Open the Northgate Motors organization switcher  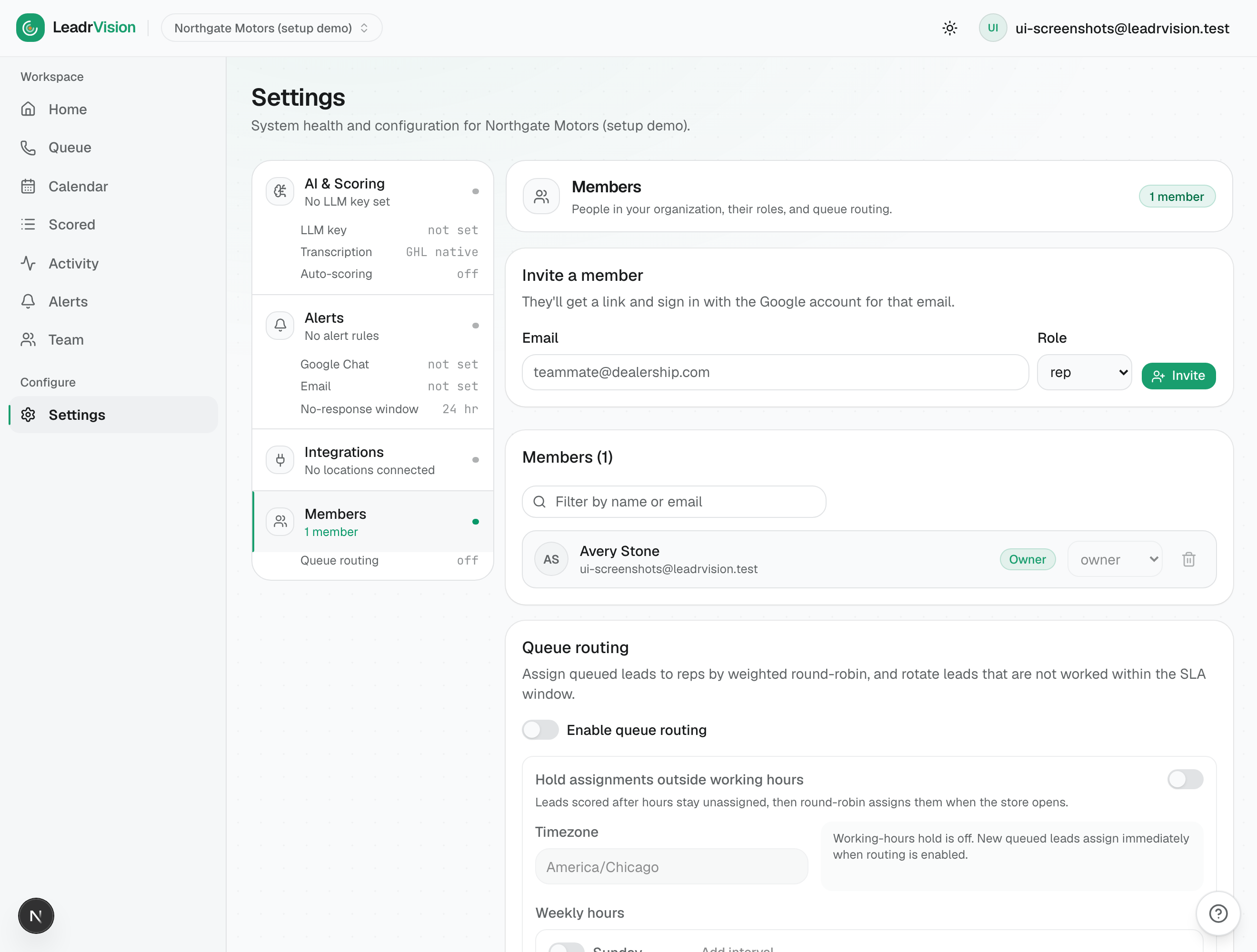click(x=271, y=28)
